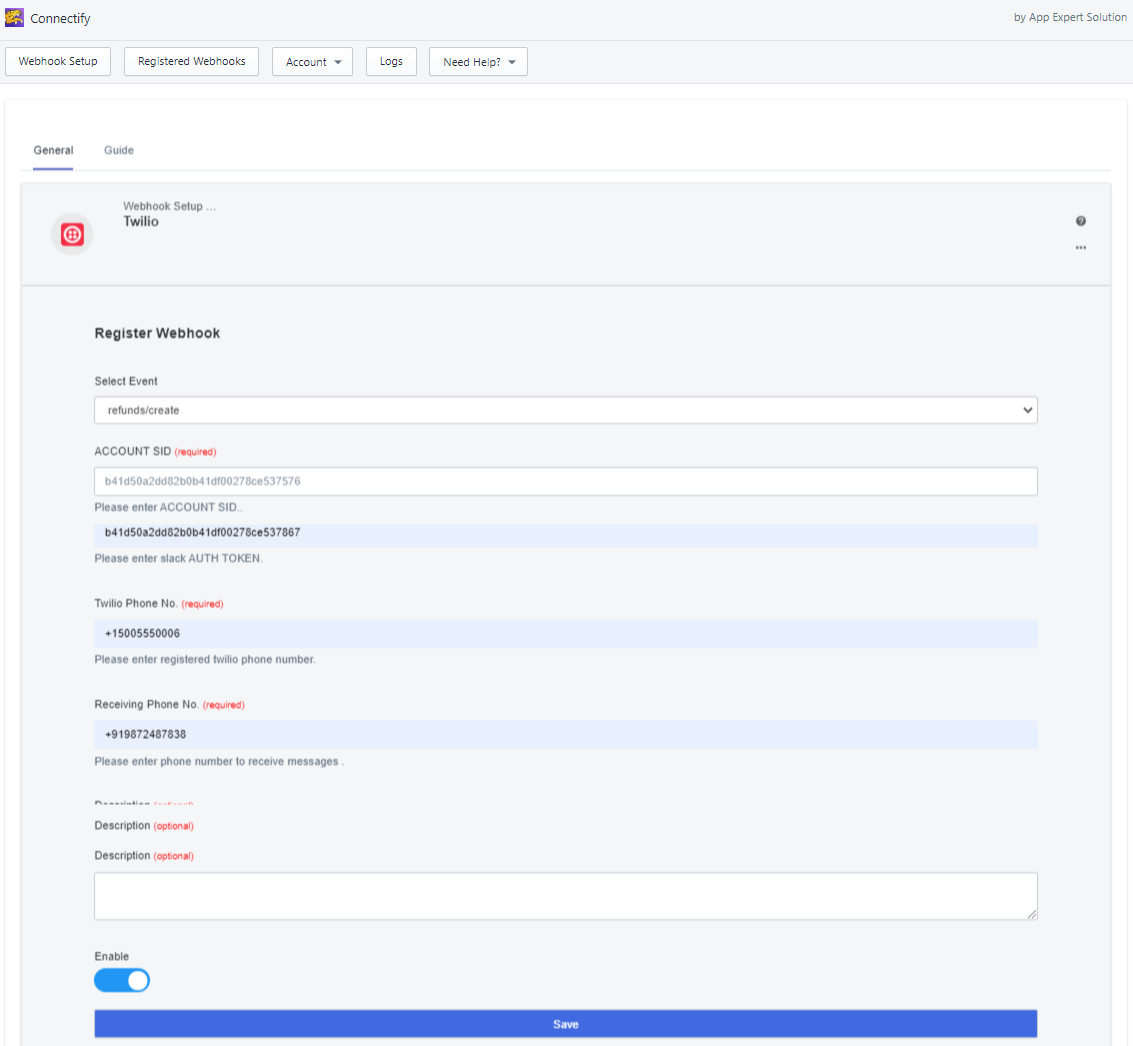Click the auth token input field
1133x1046 pixels.
click(566, 533)
